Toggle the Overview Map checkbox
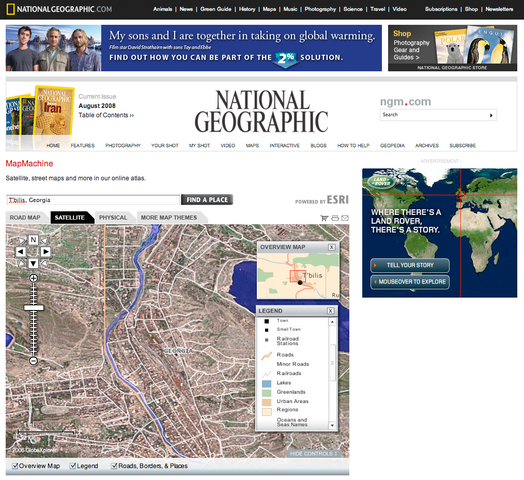The height and width of the screenshot is (480, 524). coord(15,466)
